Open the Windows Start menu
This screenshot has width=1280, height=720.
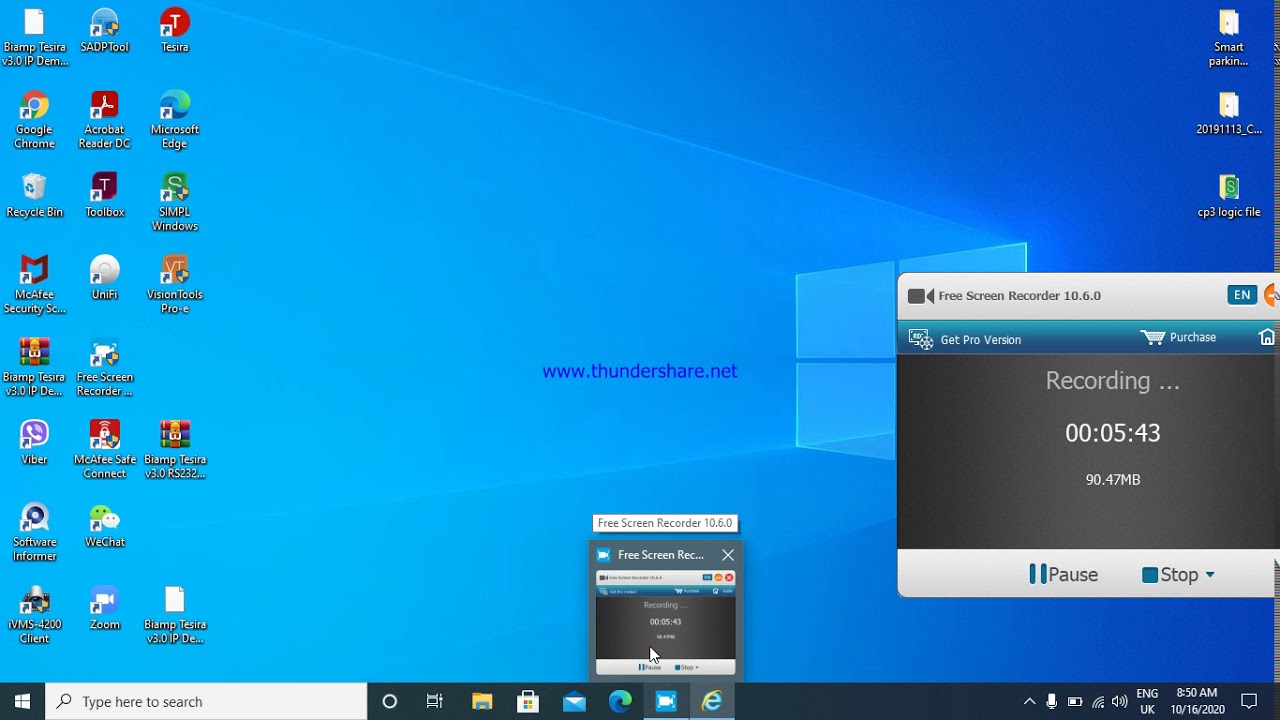(23, 701)
